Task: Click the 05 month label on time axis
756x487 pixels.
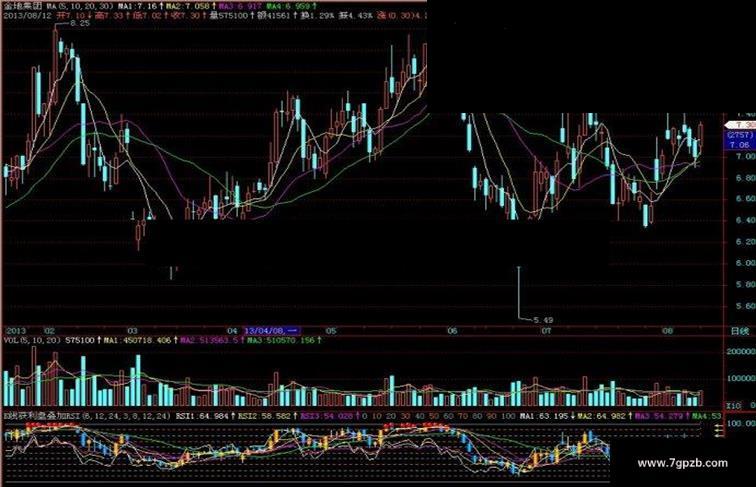Action: pos(331,331)
